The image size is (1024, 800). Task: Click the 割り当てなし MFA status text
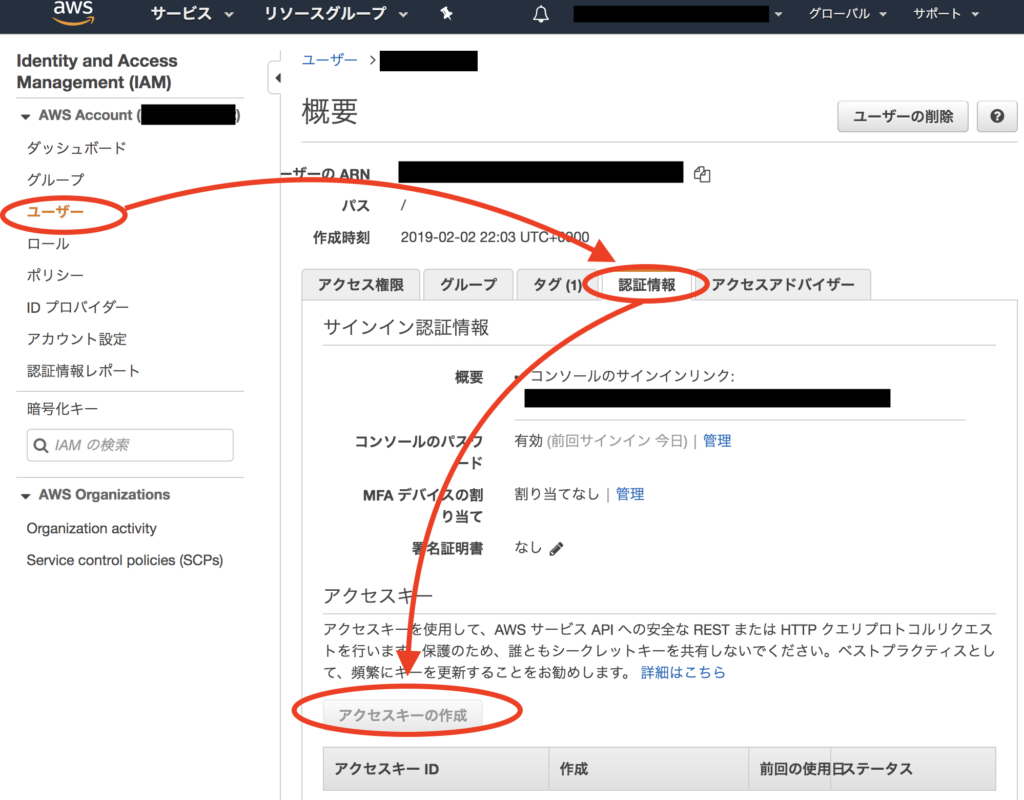pyautogui.click(x=556, y=494)
